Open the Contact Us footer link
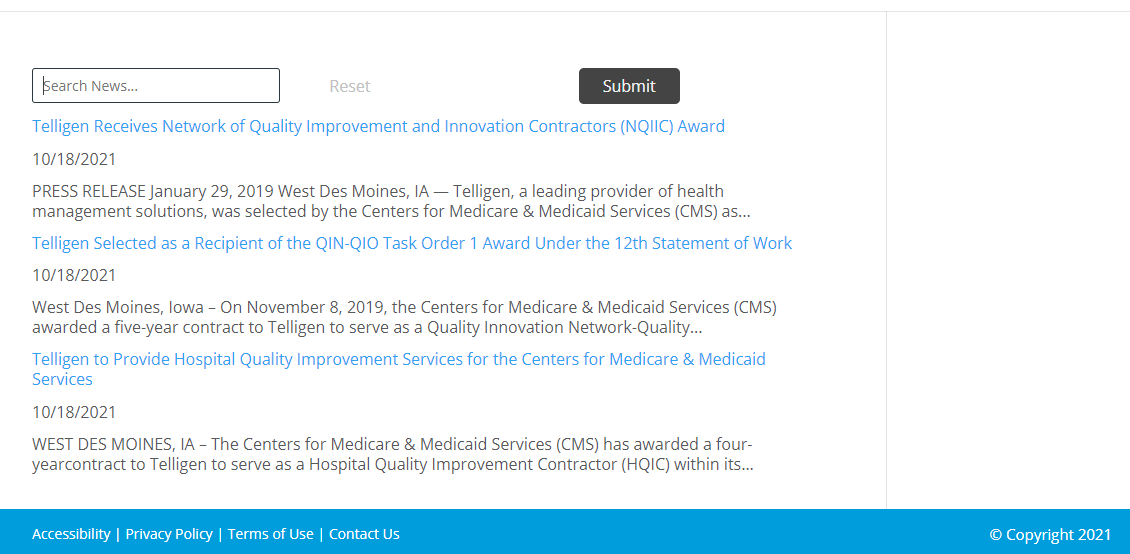Screen dimensions: 1130x554 pos(364,534)
